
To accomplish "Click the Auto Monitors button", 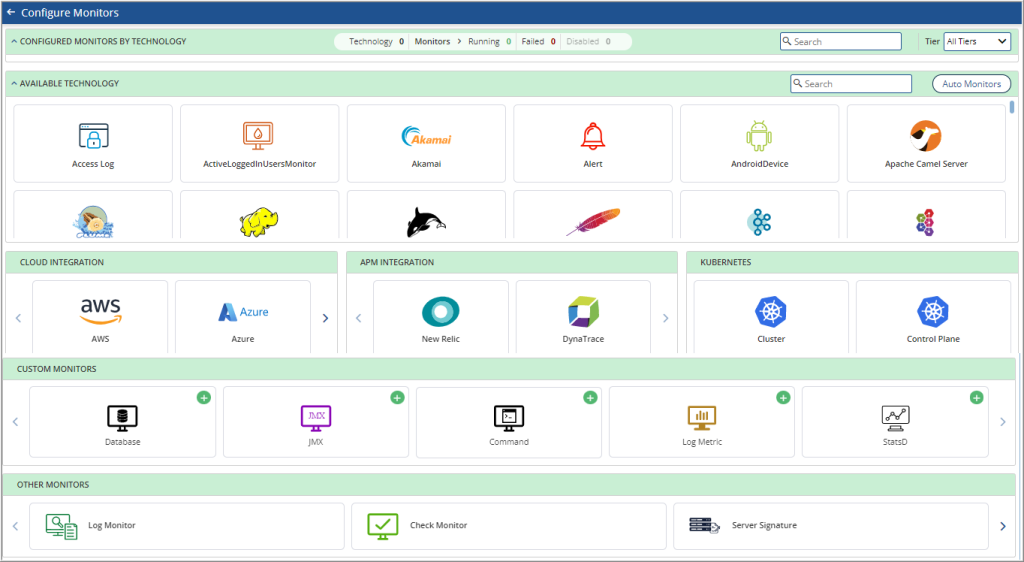I will (x=971, y=84).
